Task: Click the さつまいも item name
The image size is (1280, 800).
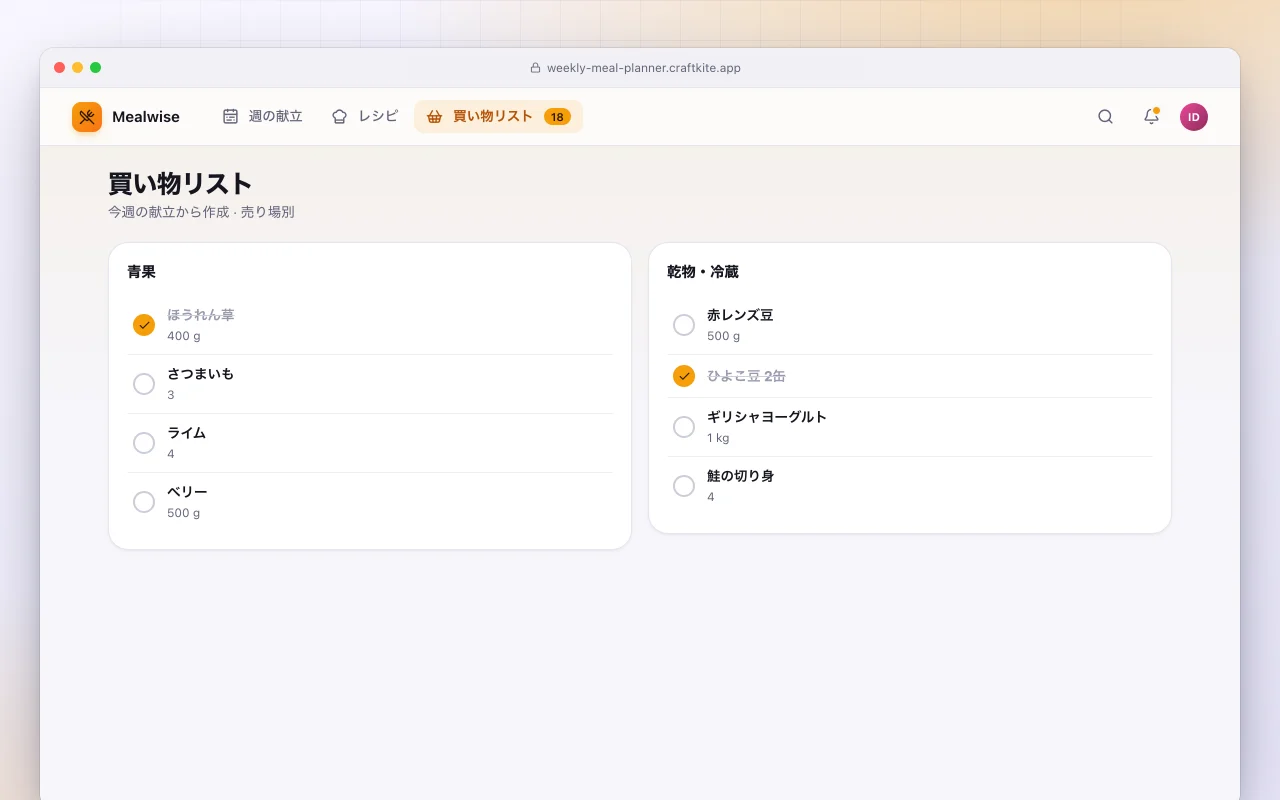Action: point(201,374)
